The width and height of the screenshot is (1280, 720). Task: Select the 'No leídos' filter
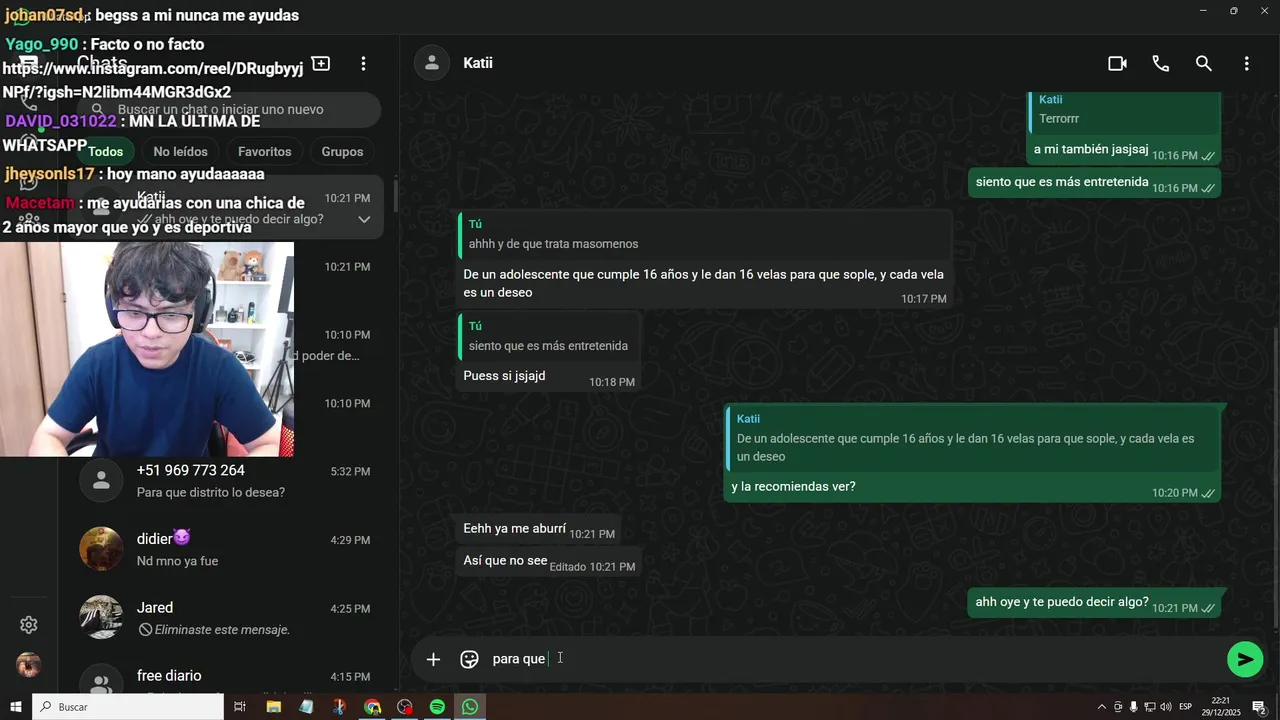pos(181,151)
